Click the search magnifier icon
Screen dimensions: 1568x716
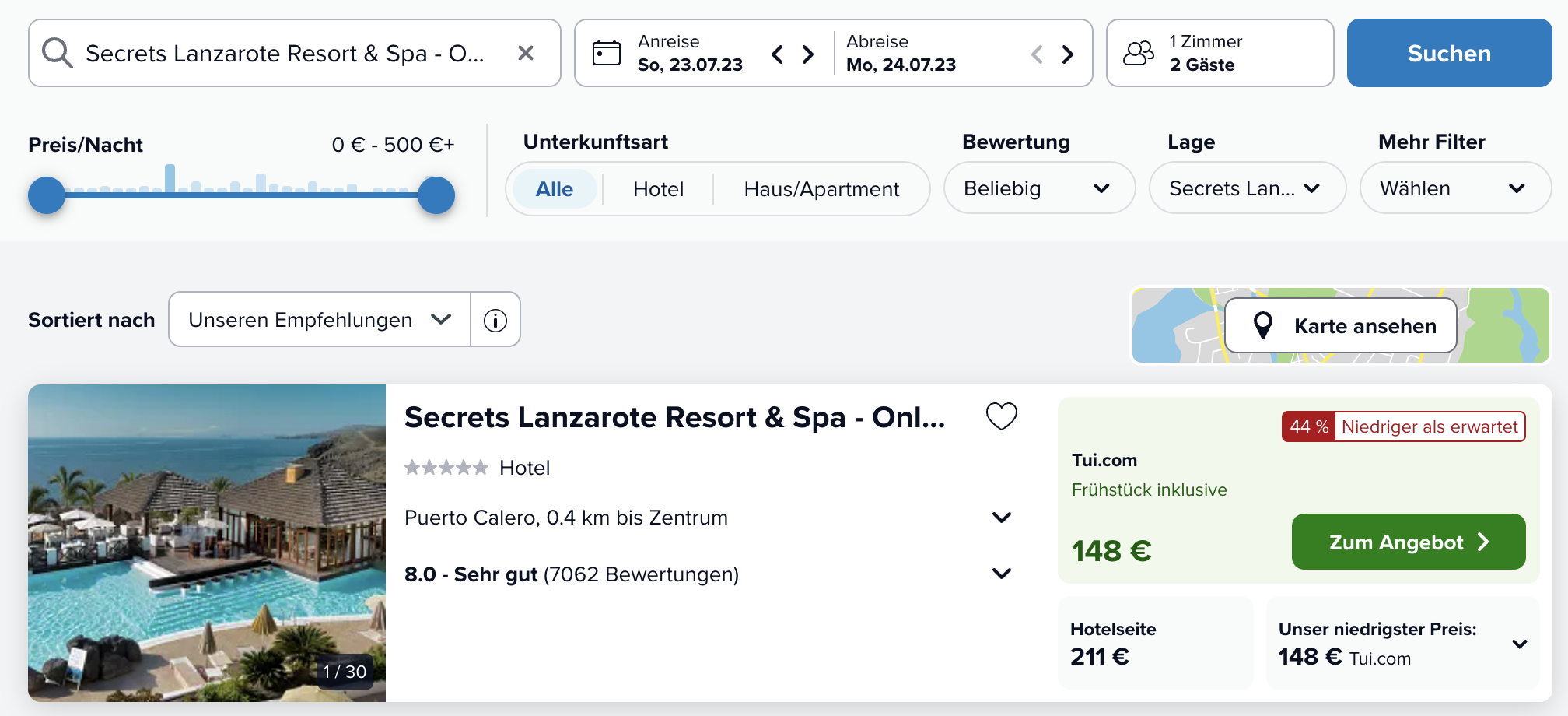[58, 53]
